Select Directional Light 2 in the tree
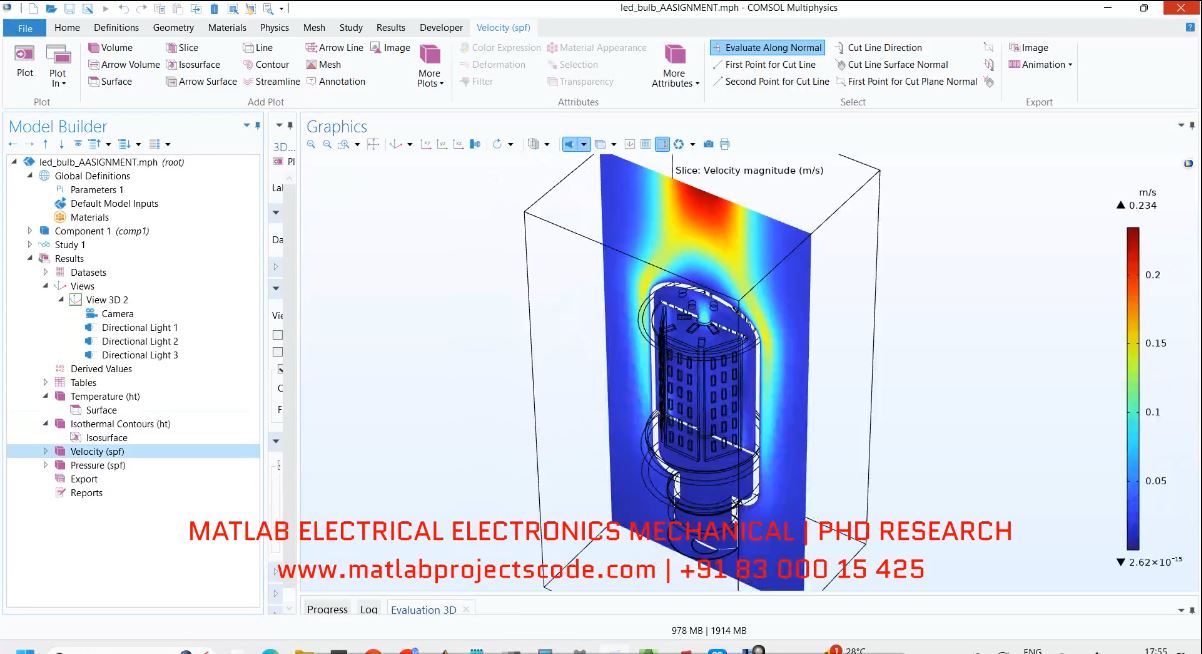The image size is (1202, 654). (139, 342)
